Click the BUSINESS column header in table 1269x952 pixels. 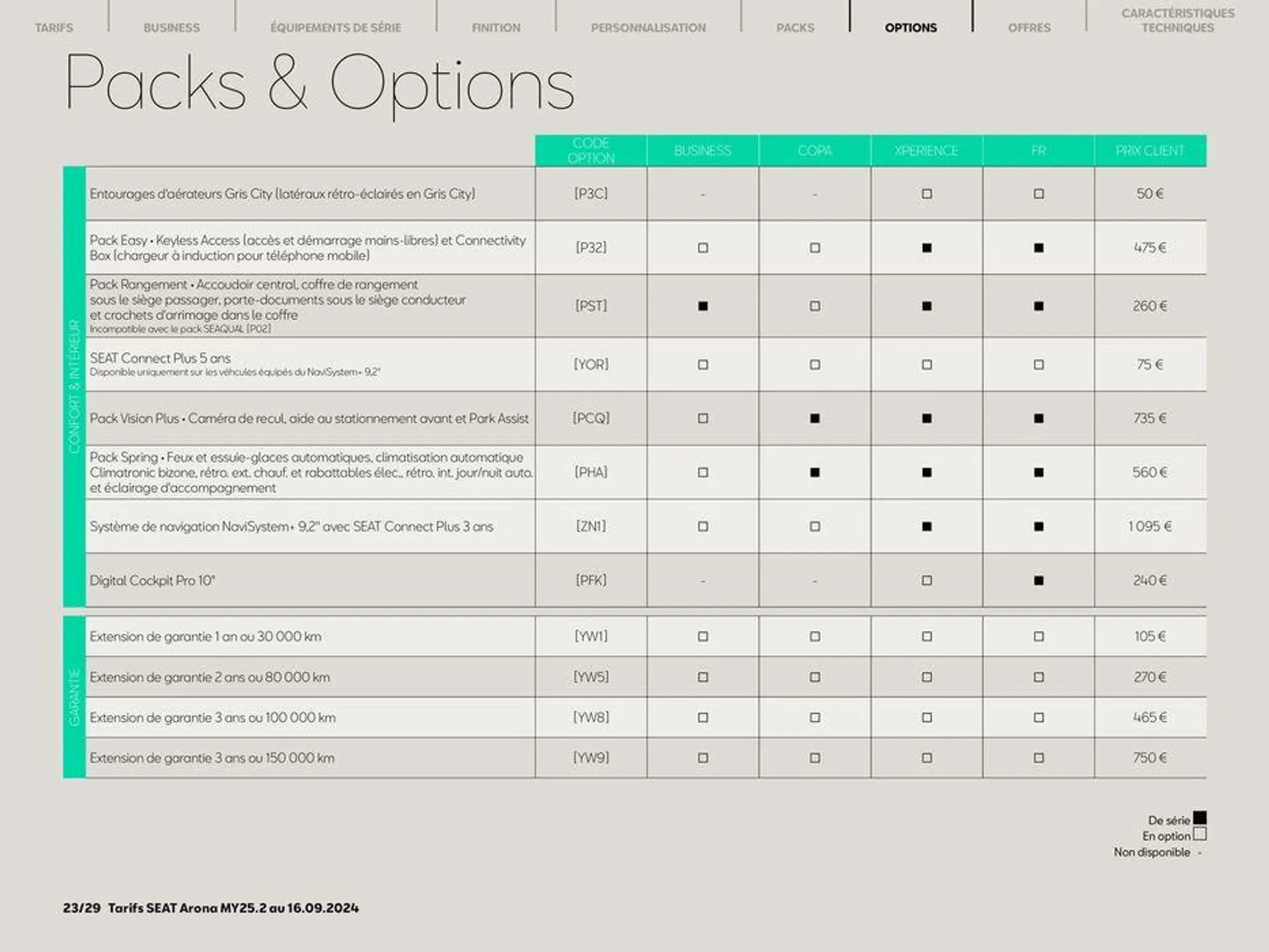703,151
